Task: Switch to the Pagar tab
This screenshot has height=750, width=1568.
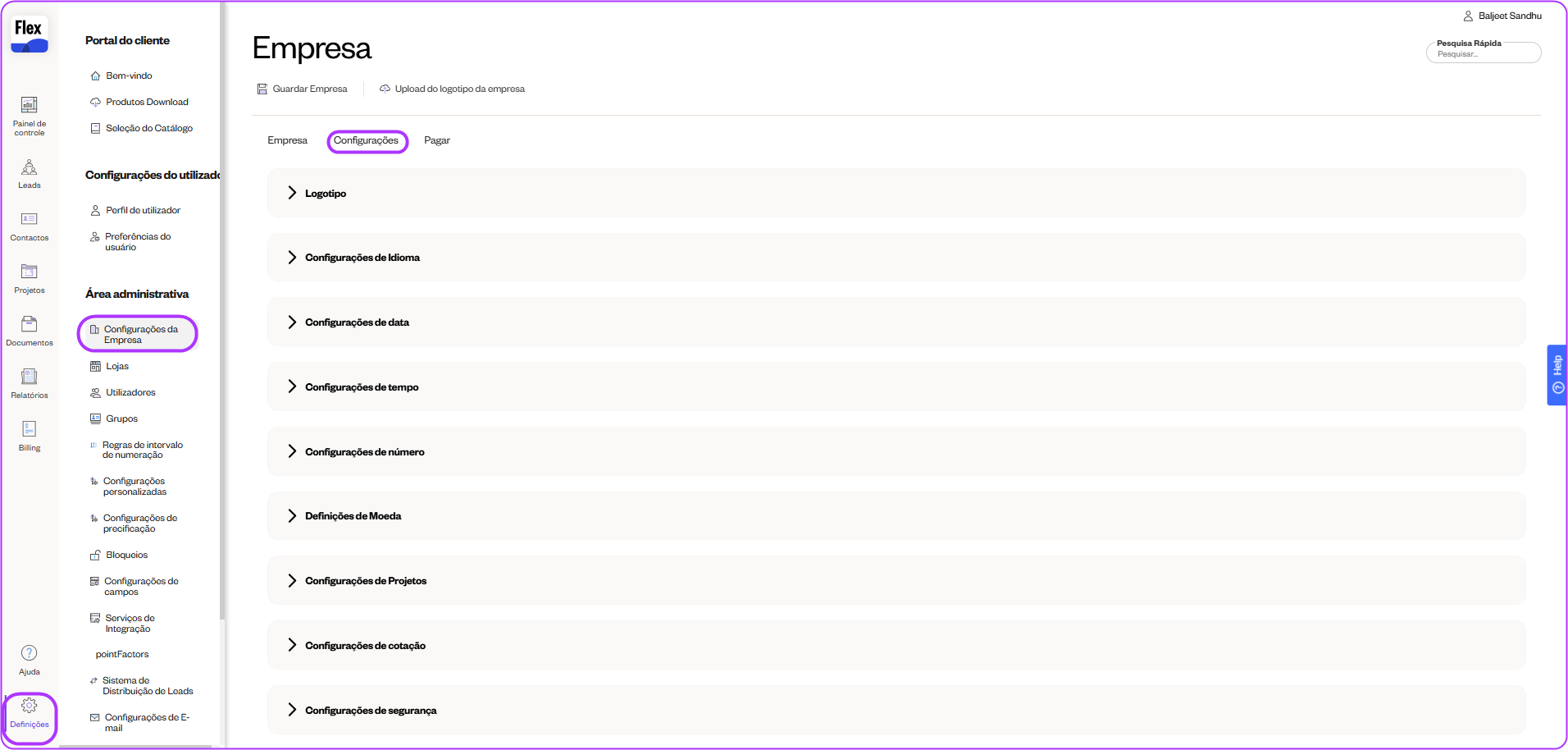Action: coord(436,140)
